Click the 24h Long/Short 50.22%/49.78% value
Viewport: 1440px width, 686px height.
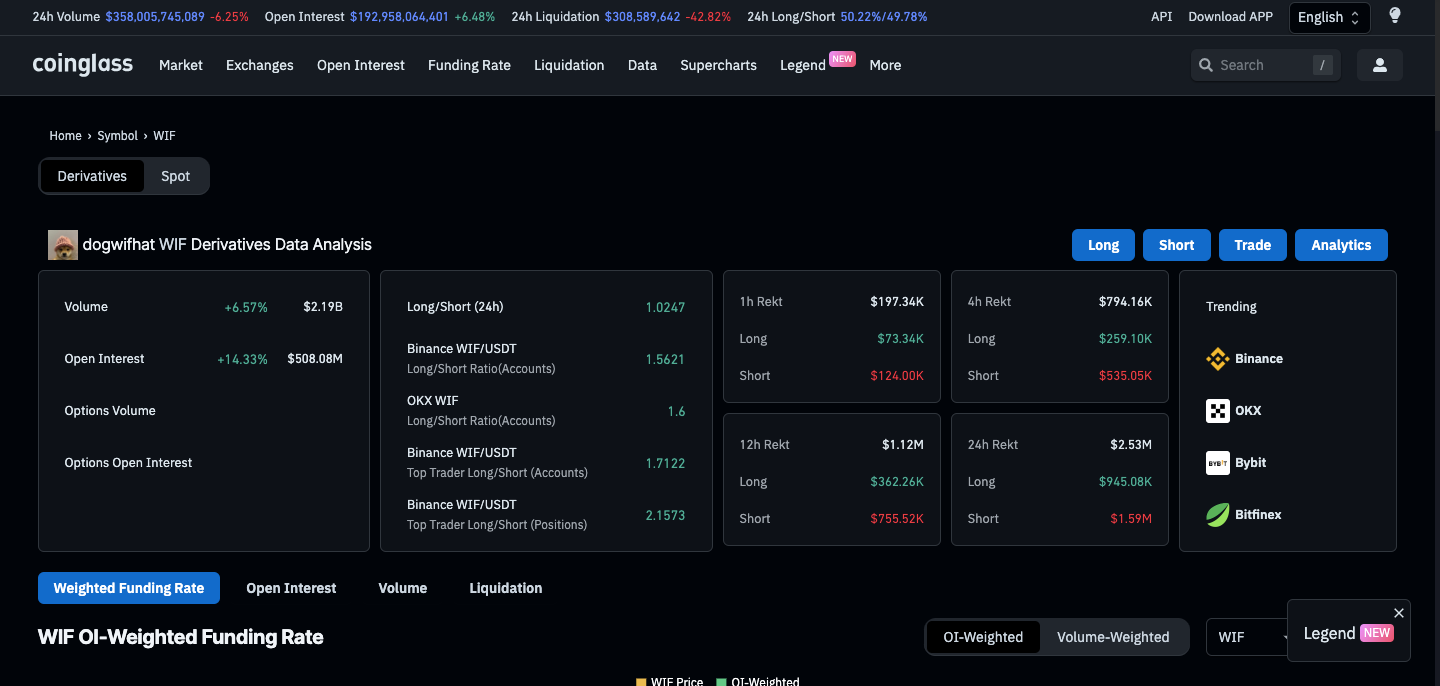884,17
